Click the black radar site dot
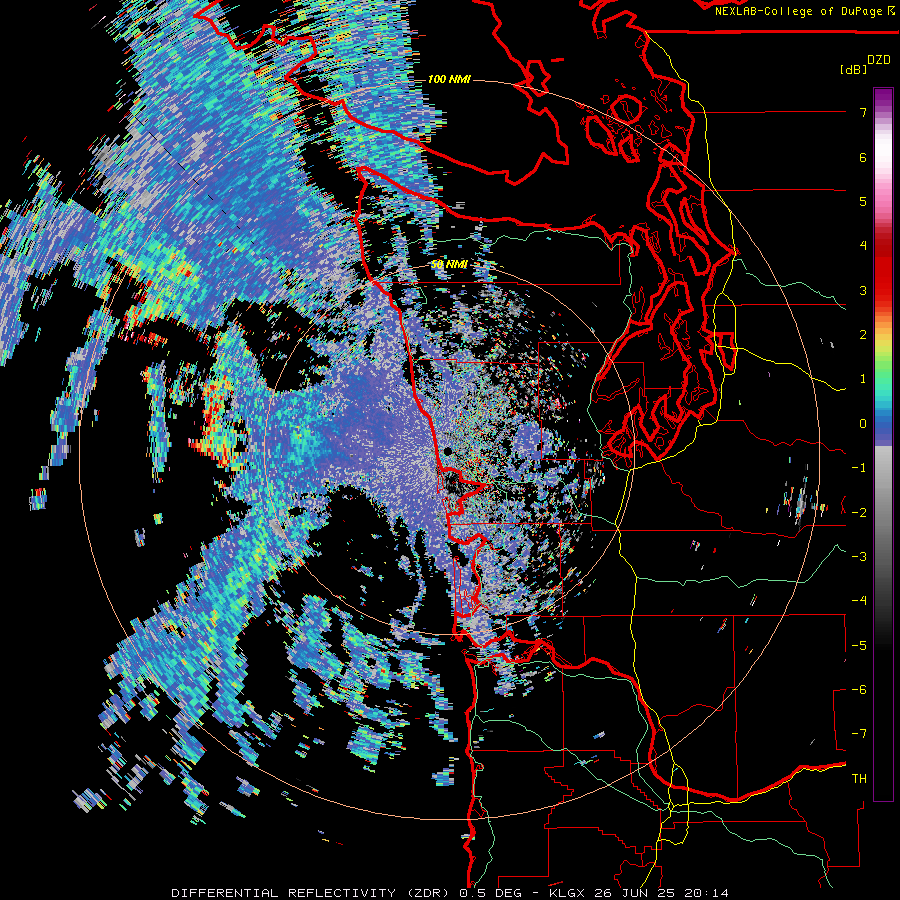The width and height of the screenshot is (900, 900). [447, 452]
